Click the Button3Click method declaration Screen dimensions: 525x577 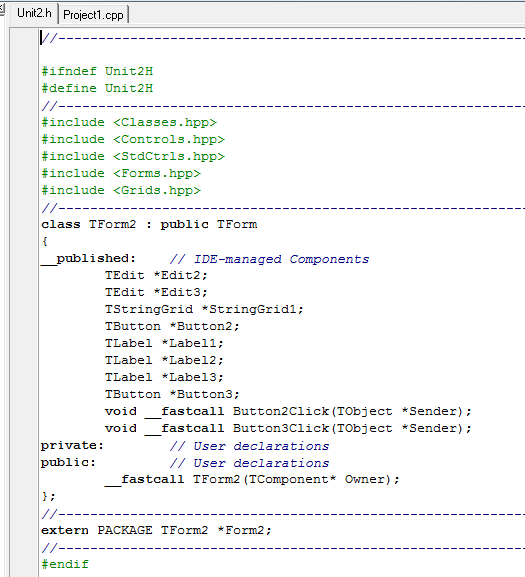[288, 428]
